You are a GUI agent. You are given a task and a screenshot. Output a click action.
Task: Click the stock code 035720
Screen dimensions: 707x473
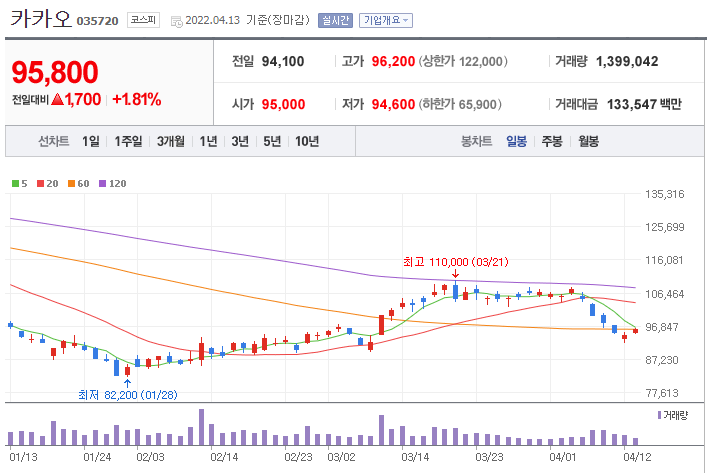(97, 21)
